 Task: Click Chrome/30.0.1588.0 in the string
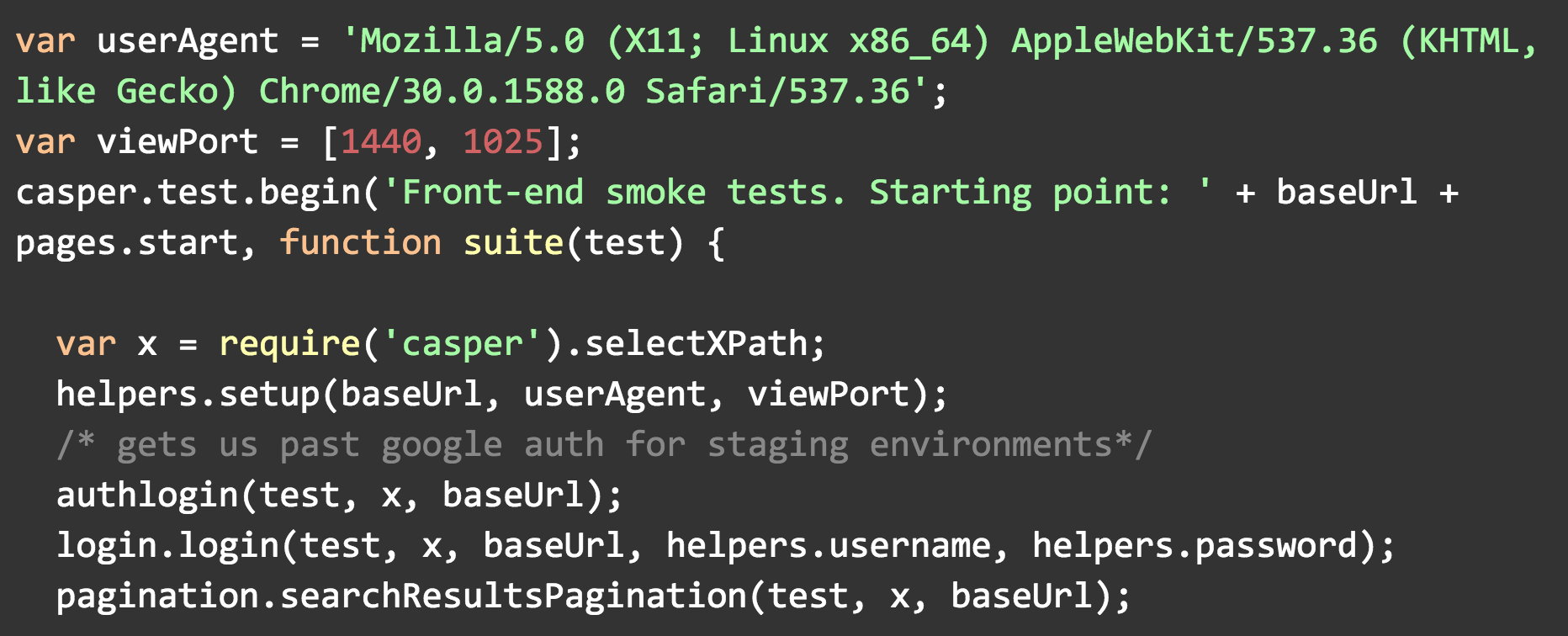(442, 92)
